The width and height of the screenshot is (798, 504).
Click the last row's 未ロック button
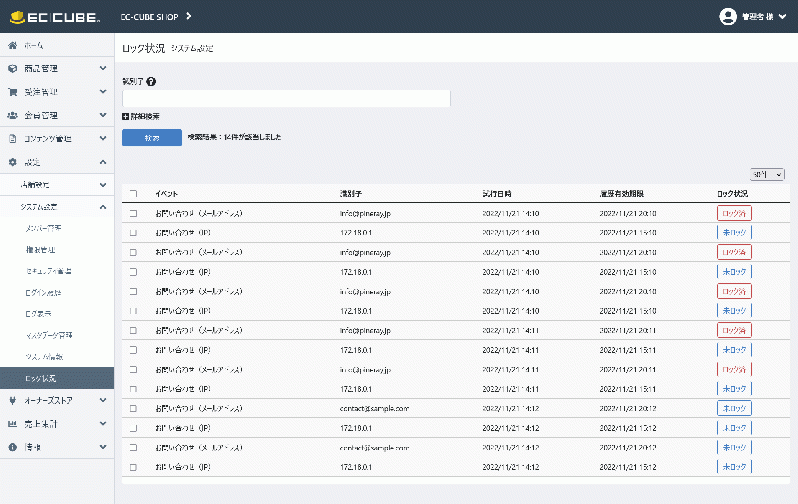[734, 467]
